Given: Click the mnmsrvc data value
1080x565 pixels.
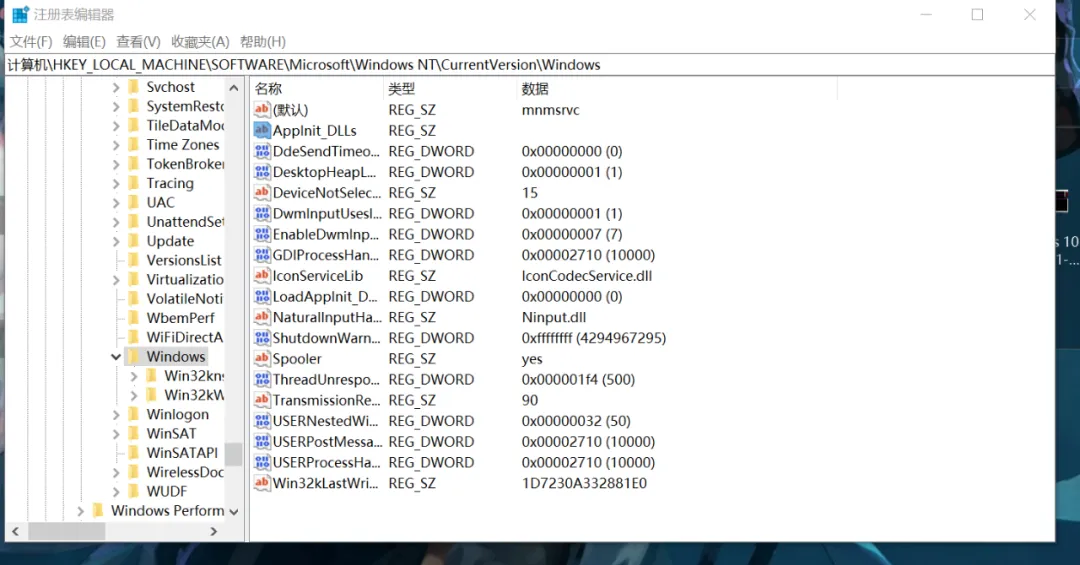Looking at the screenshot, I should (550, 110).
